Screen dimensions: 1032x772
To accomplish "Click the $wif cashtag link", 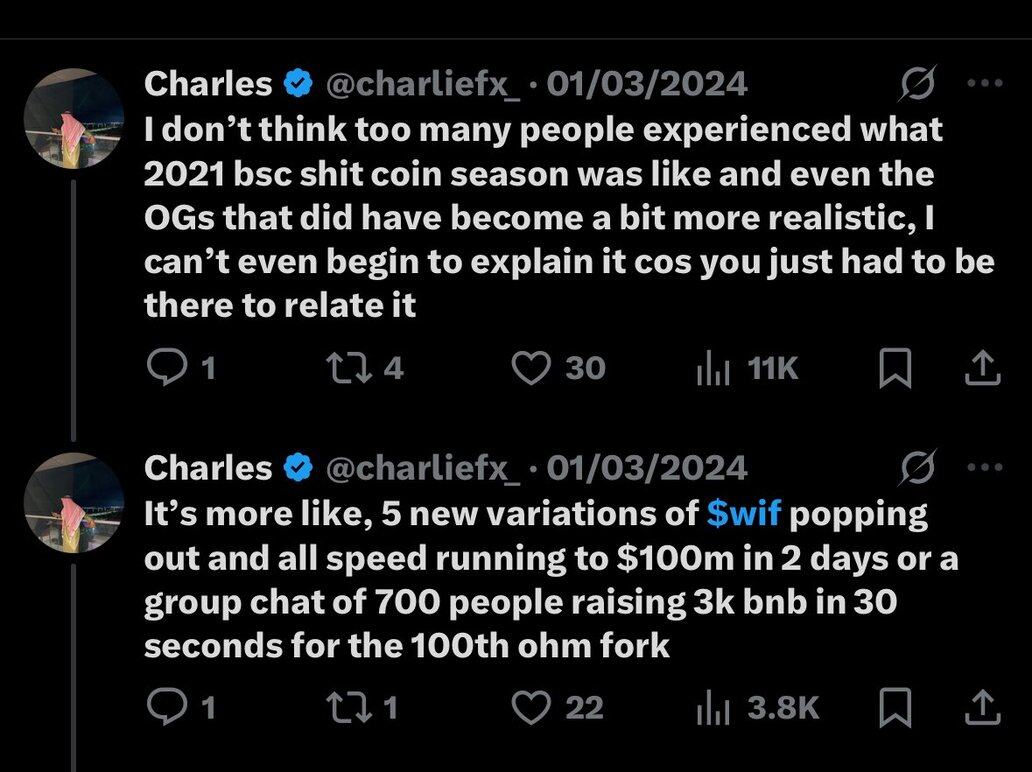I will click(743, 514).
